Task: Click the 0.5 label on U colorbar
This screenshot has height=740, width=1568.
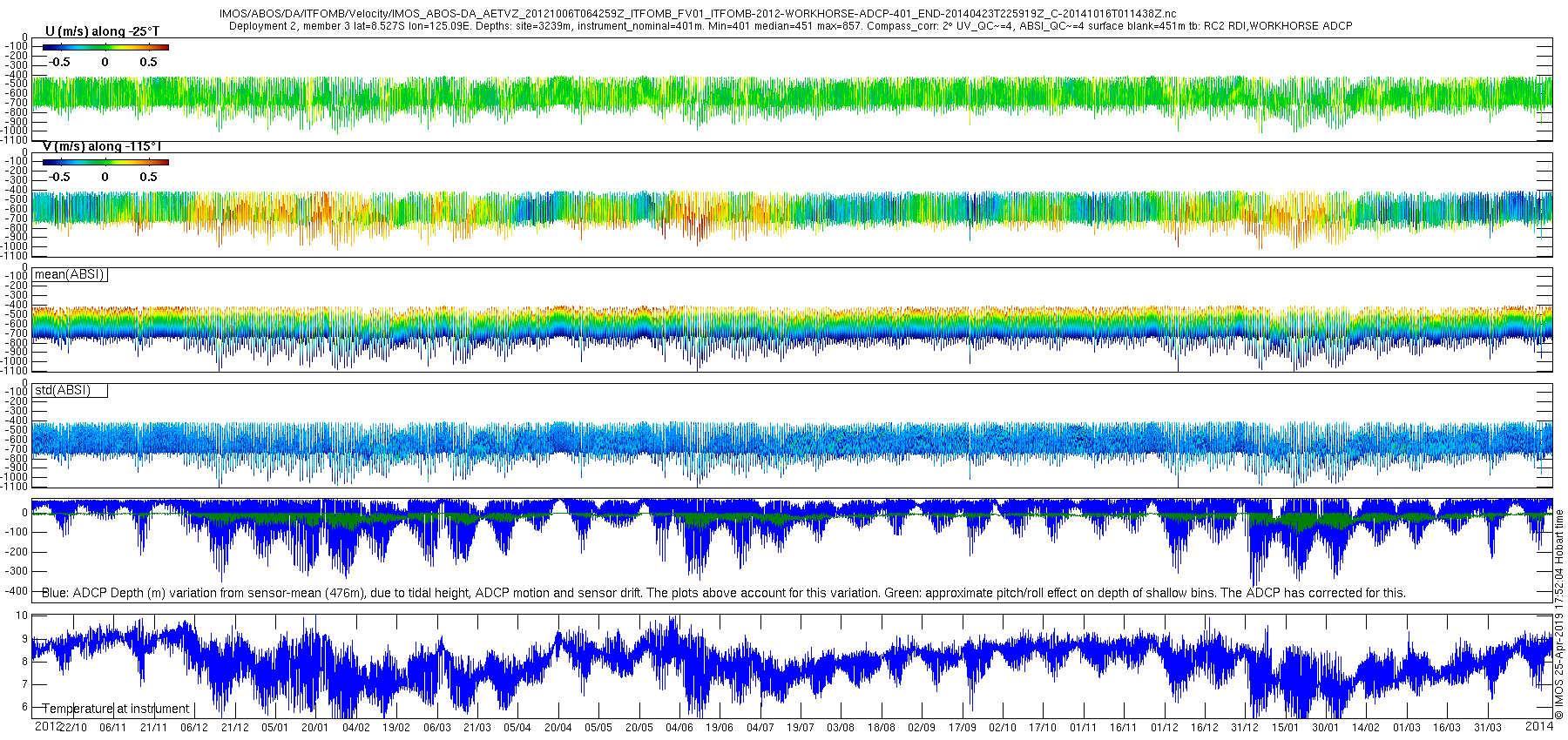Action: [149, 62]
